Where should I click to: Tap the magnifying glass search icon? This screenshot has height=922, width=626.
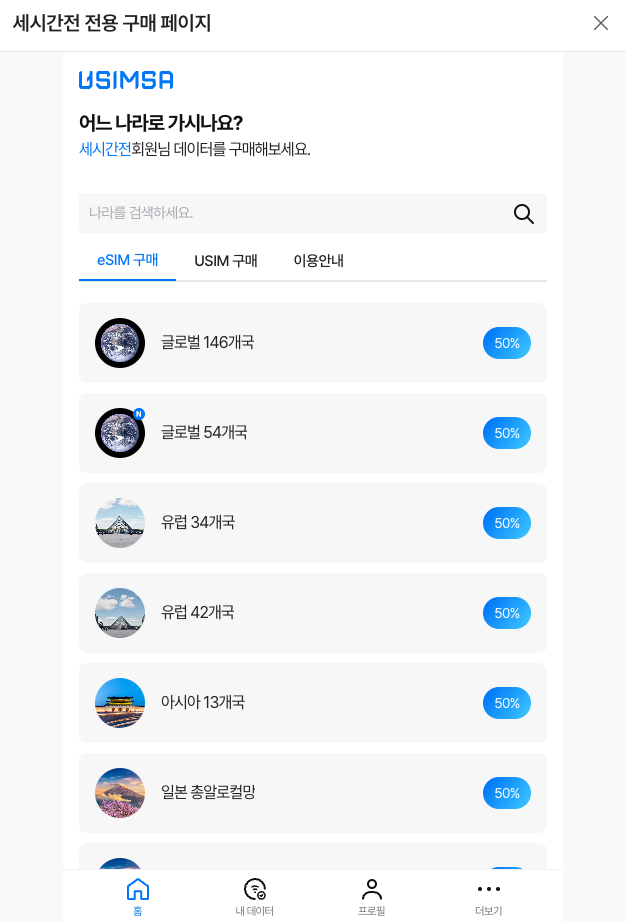(524, 213)
